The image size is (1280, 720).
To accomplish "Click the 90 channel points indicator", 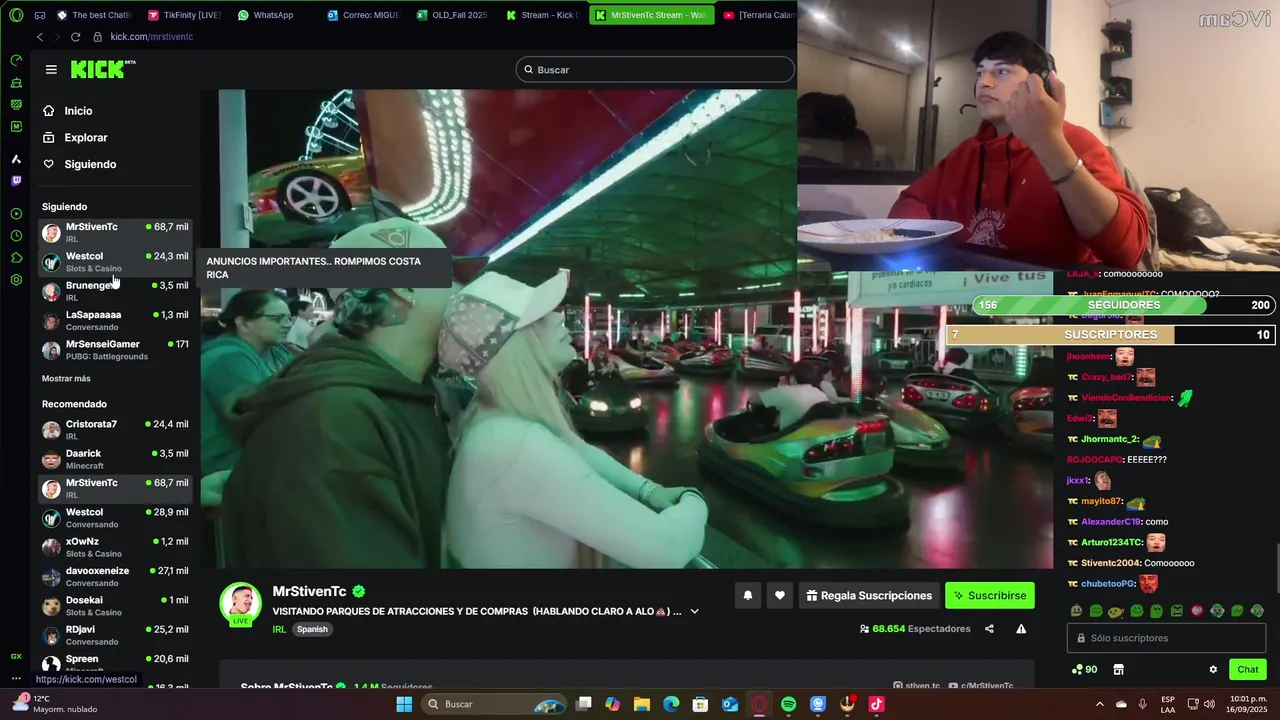I will (x=1084, y=670).
